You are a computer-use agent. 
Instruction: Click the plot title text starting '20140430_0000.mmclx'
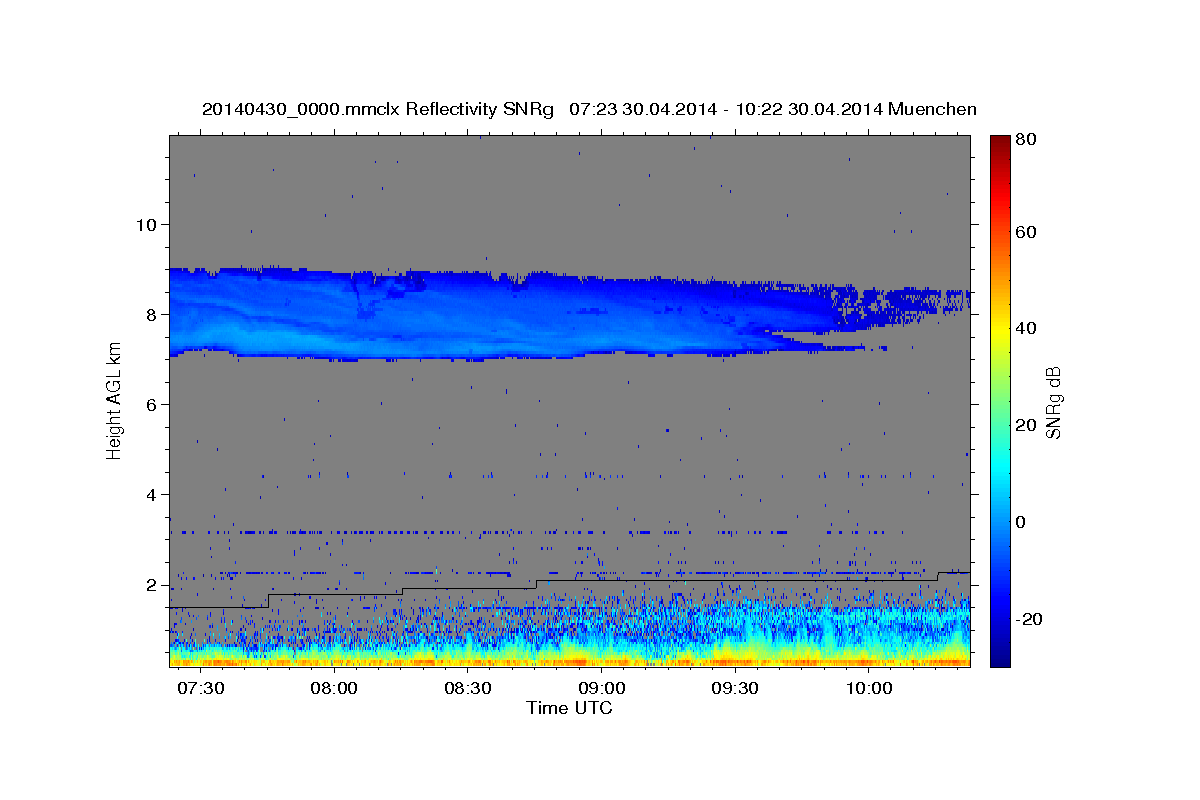[x=589, y=109]
